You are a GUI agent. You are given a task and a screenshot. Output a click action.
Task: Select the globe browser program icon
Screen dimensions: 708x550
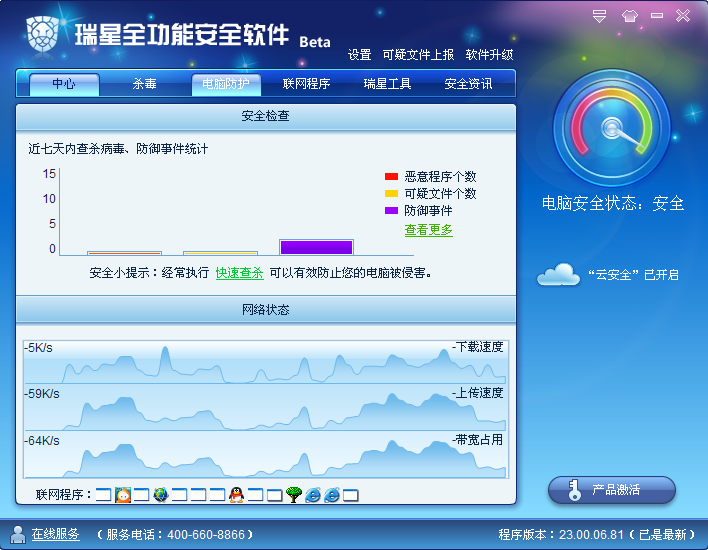[x=160, y=495]
